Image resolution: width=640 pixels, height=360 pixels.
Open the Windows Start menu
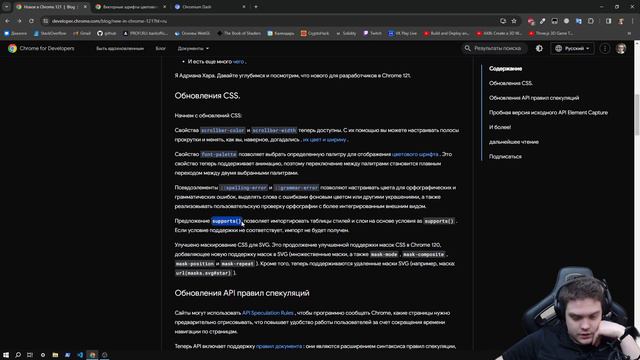(x=6, y=355)
